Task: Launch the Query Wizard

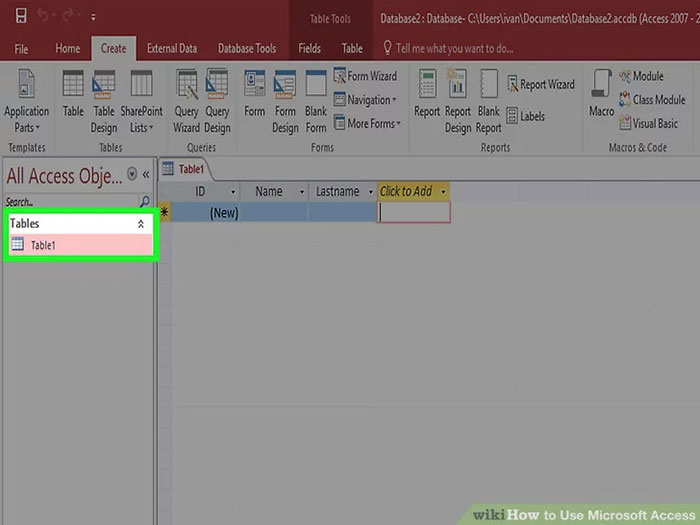Action: (186, 95)
